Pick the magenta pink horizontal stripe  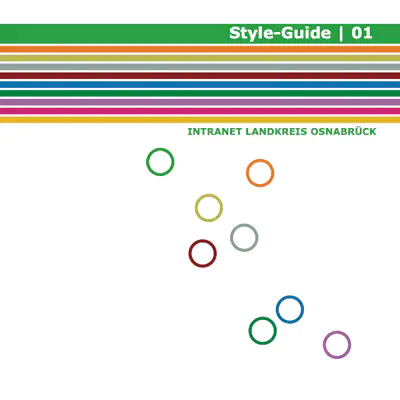click(x=200, y=111)
